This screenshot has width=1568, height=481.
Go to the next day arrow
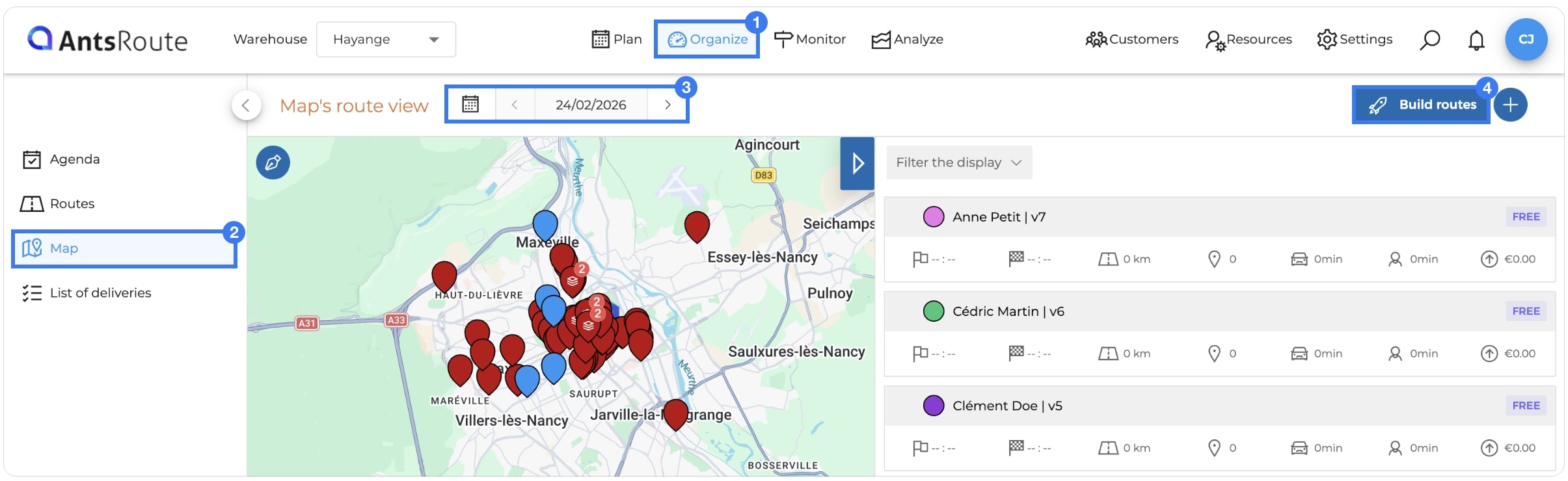[667, 105]
